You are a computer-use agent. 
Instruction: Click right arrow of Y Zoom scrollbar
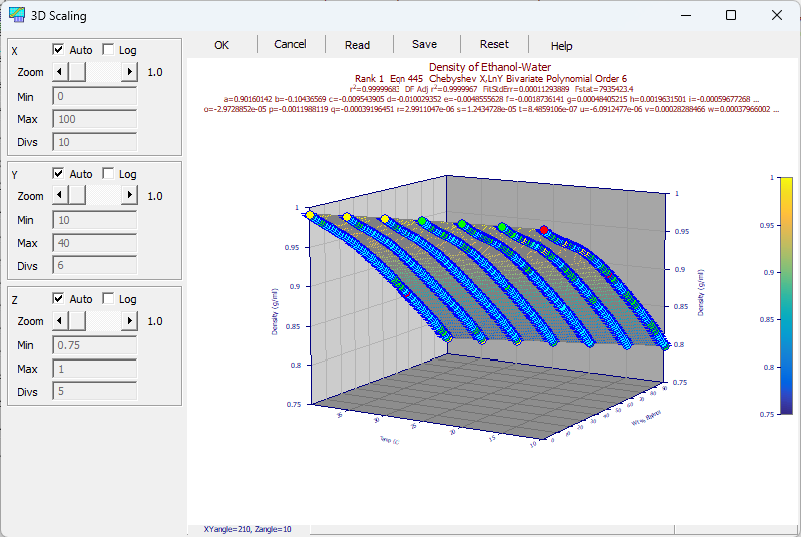pos(130,196)
